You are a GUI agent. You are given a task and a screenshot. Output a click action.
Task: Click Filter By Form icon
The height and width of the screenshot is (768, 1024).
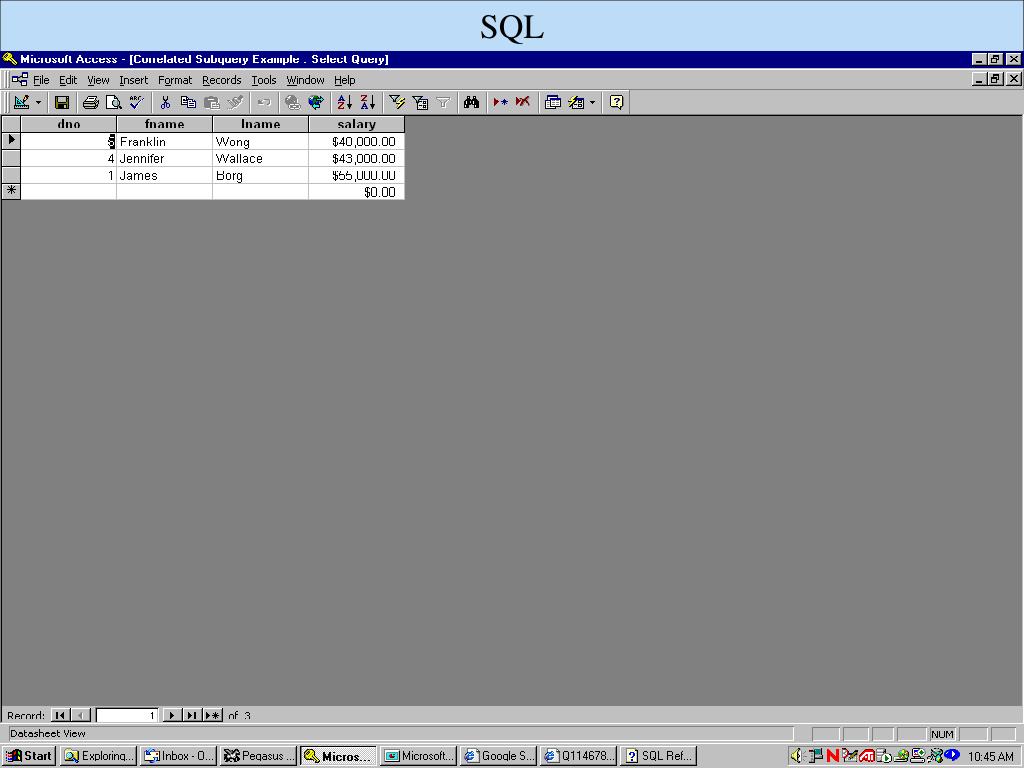(x=421, y=103)
